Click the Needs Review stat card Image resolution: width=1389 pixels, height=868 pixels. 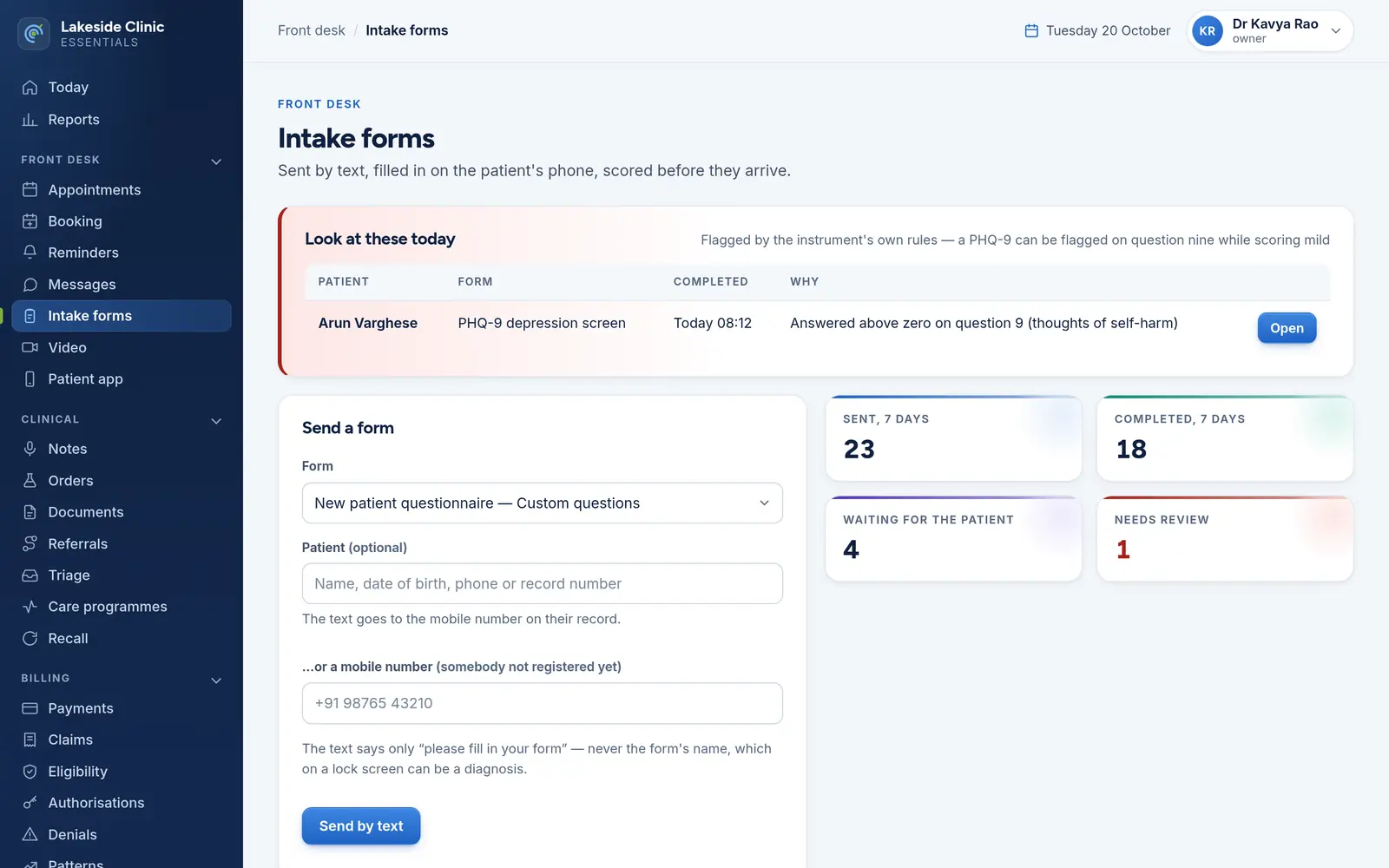(x=1225, y=539)
